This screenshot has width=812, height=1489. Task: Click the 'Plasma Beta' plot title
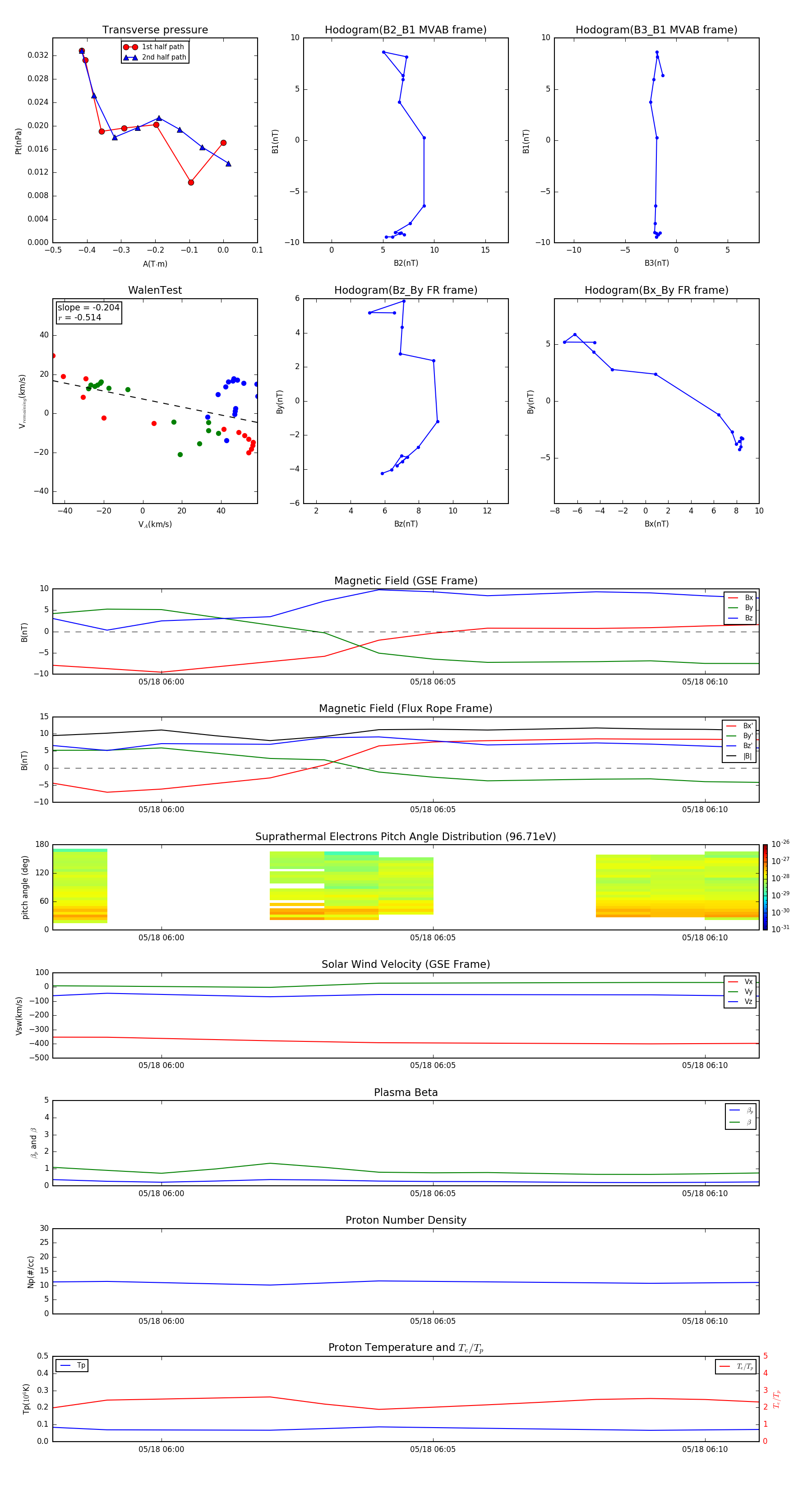tap(406, 1092)
